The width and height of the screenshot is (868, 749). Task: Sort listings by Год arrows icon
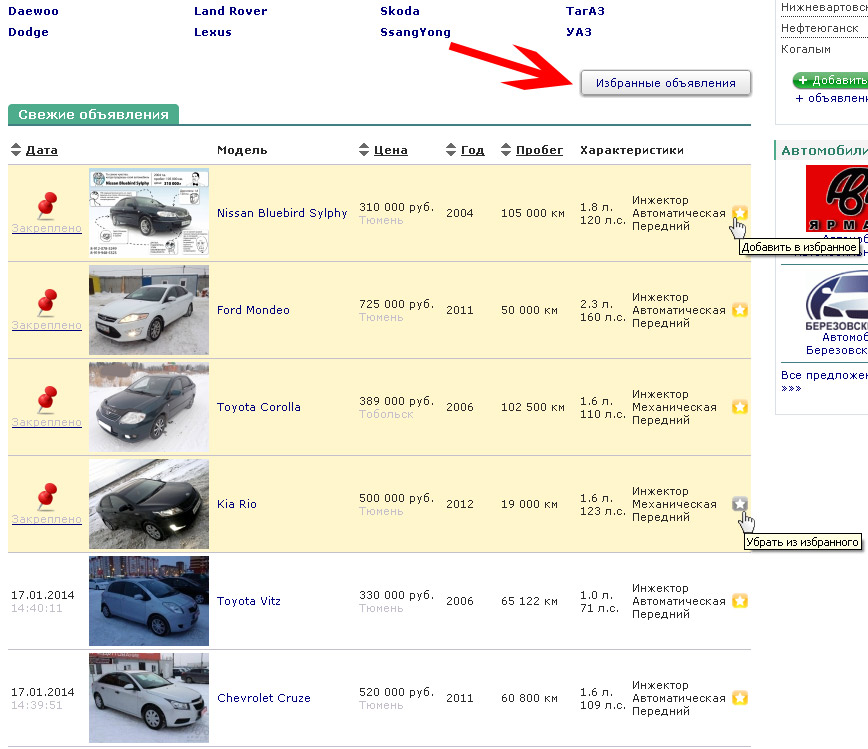(451, 149)
